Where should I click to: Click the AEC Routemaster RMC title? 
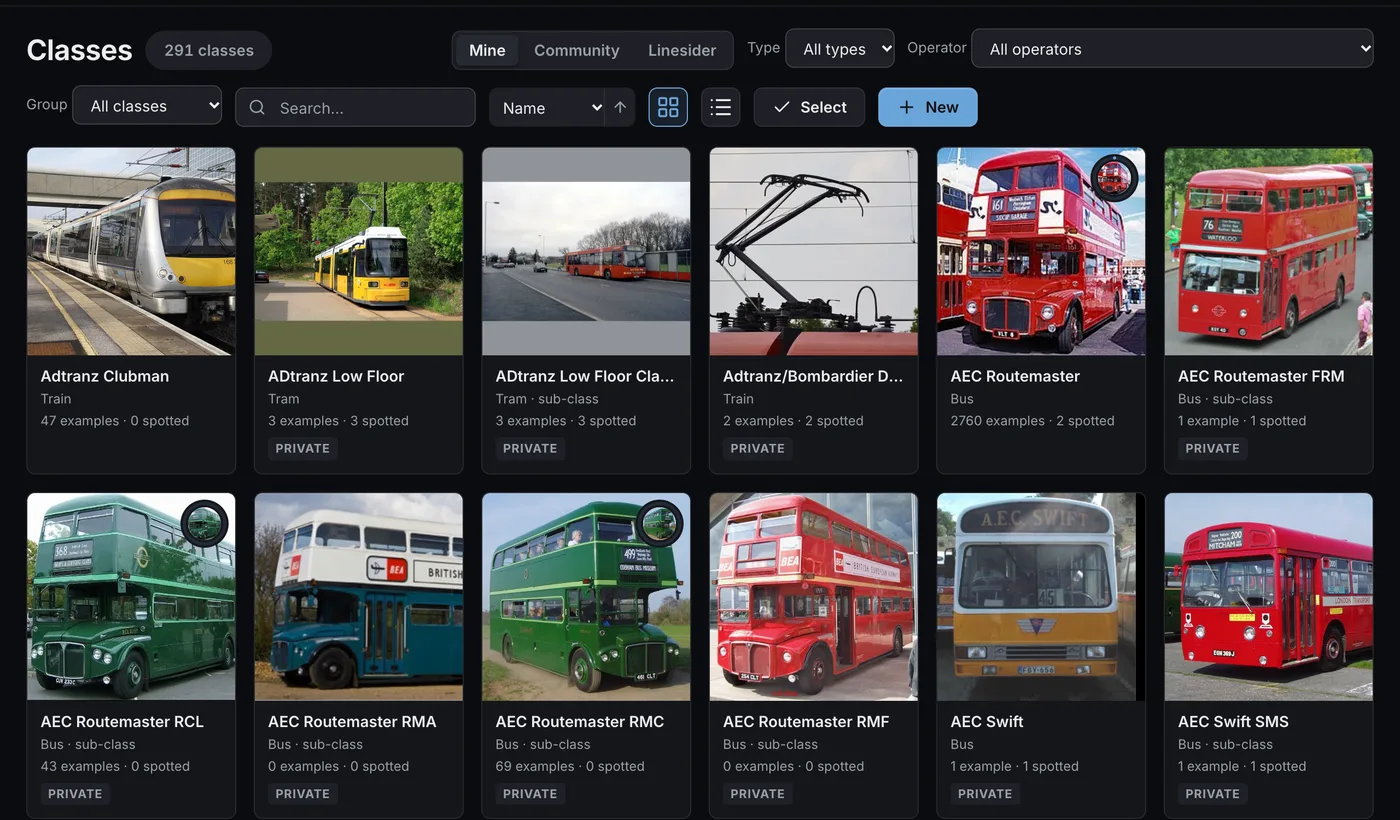click(580, 721)
